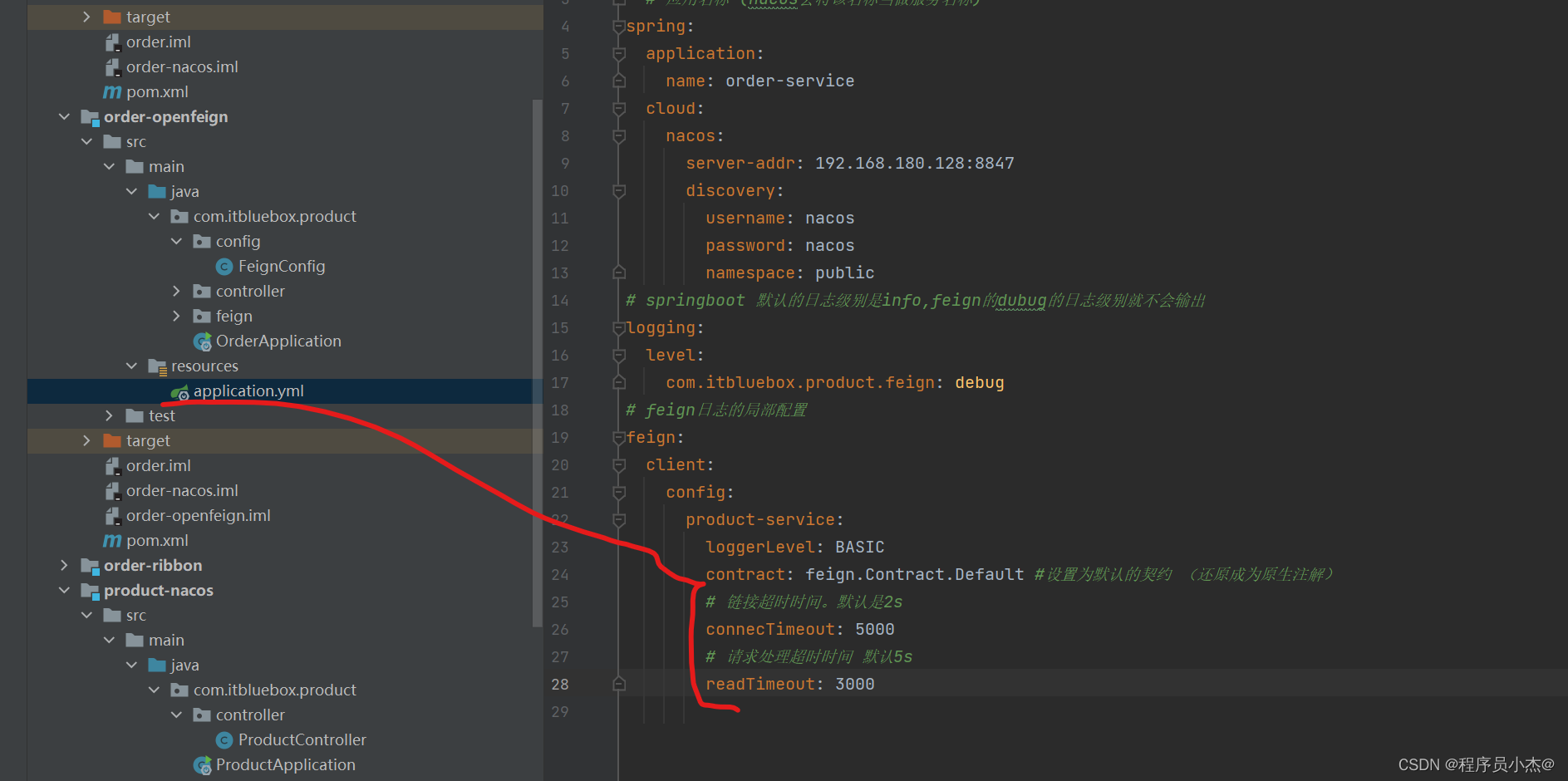1568x781 pixels.
Task: Fold the nacos: block at line 8
Action: (619, 136)
